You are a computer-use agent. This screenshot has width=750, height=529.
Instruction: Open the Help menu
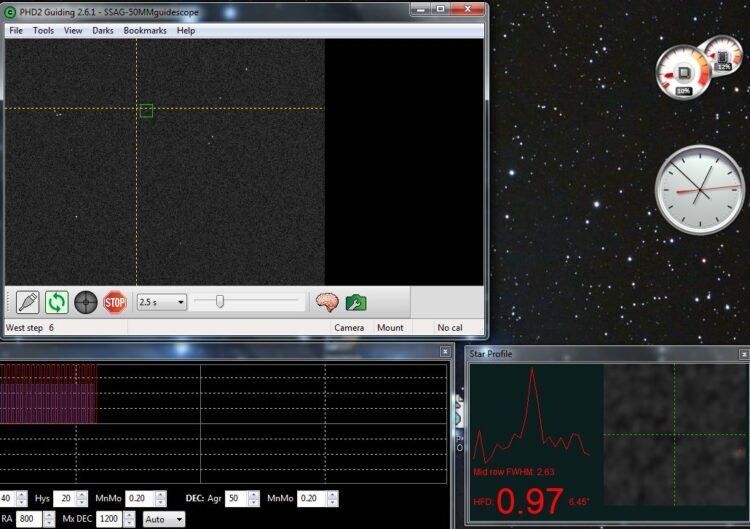click(x=186, y=31)
